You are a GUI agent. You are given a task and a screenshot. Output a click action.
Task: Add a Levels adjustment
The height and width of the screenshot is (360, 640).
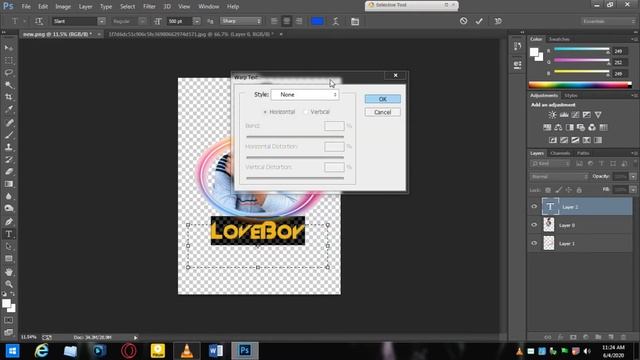click(x=564, y=115)
